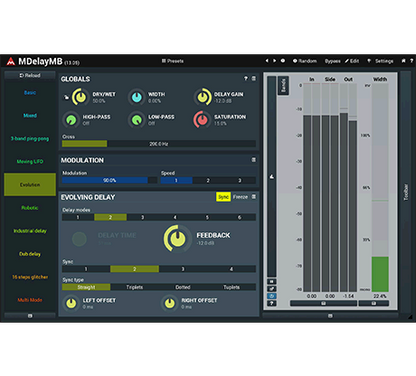Open the Edit mode button
The height and width of the screenshot is (376, 416).
(352, 61)
